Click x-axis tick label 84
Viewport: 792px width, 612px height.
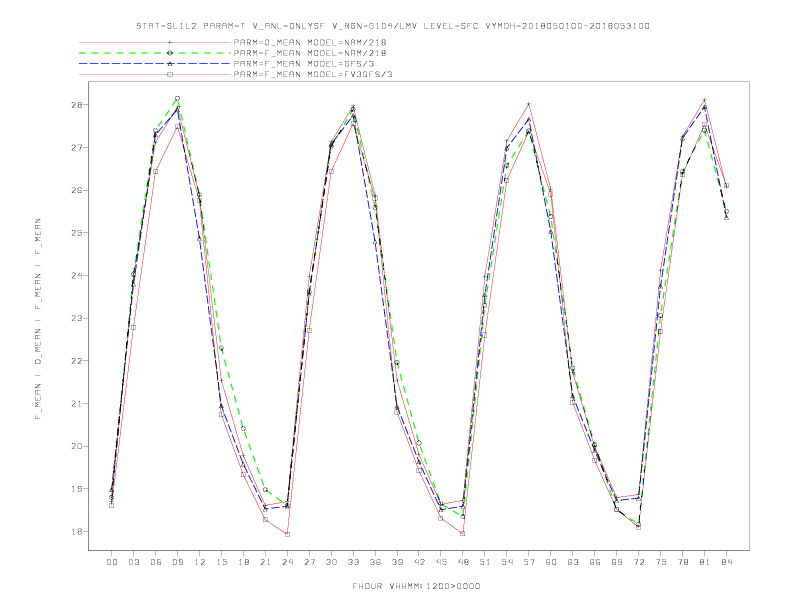point(727,562)
